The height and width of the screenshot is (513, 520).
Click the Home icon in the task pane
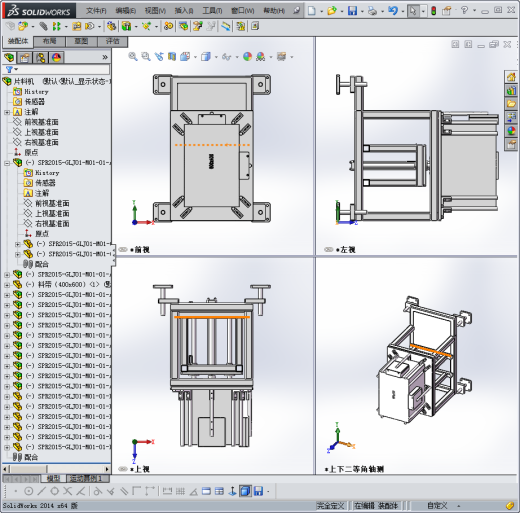click(511, 78)
